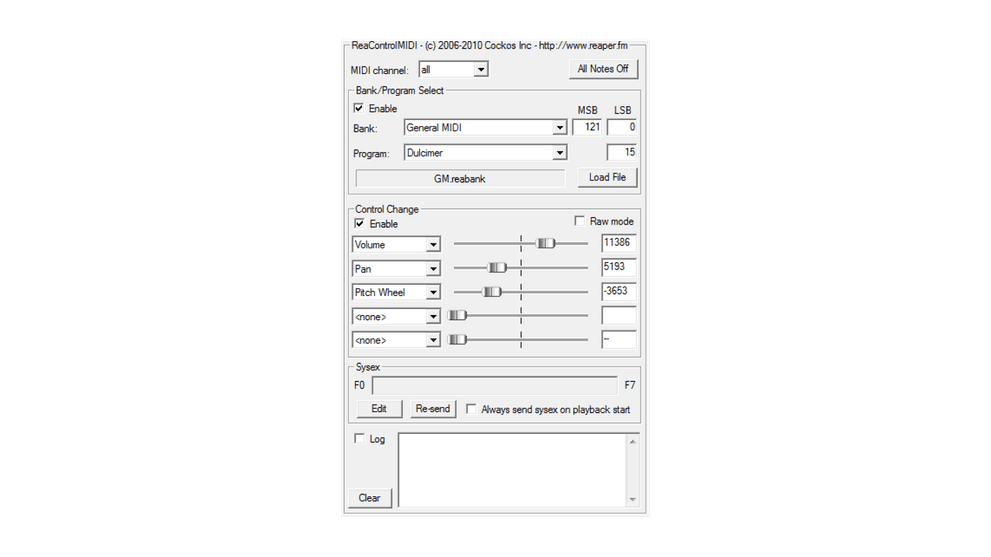Click the Pan value field showing 5193
The width and height of the screenshot is (991, 557).
[618, 268]
